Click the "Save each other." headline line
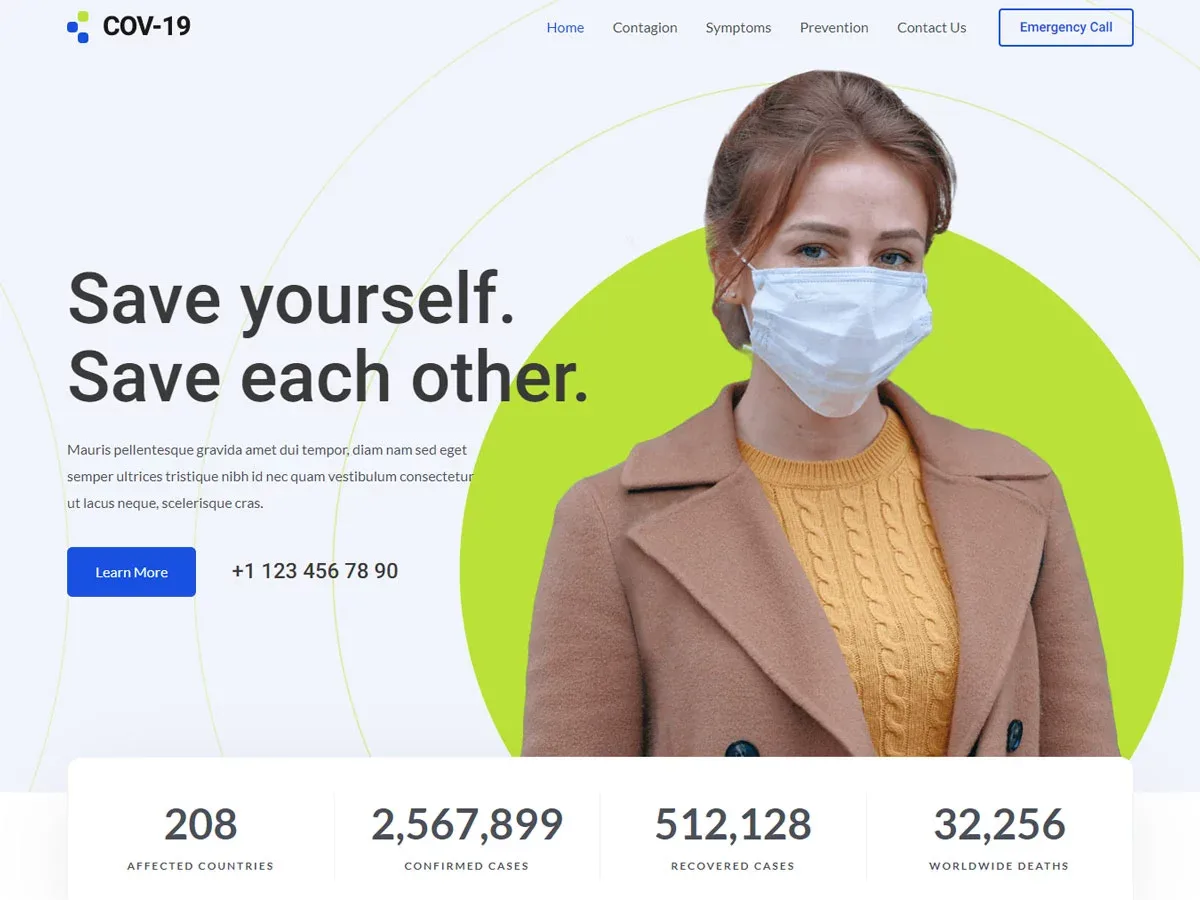Image resolution: width=1200 pixels, height=900 pixels. (328, 377)
